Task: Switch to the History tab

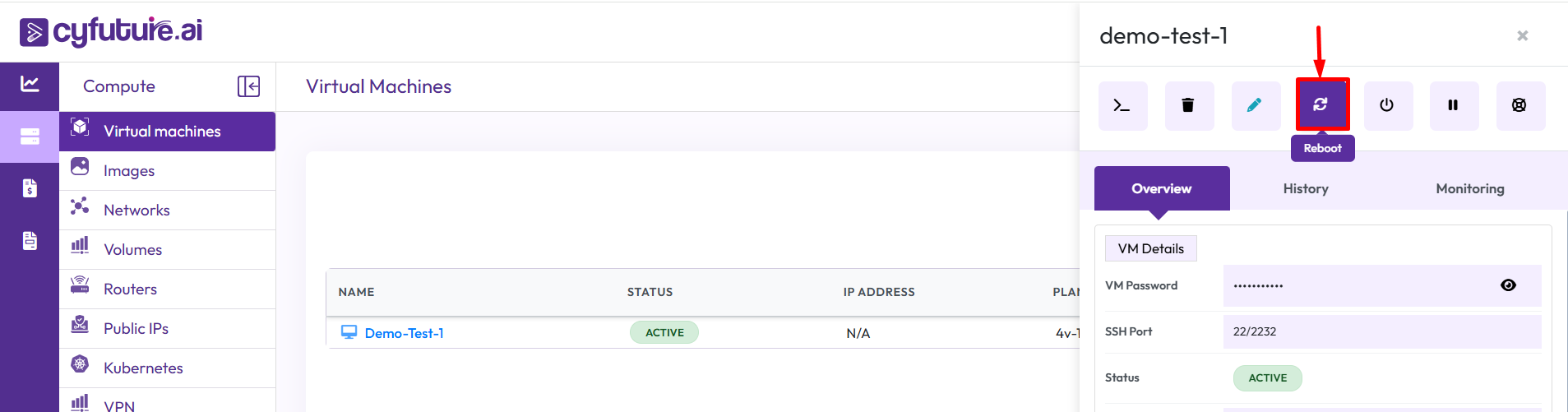Action: pos(1305,188)
